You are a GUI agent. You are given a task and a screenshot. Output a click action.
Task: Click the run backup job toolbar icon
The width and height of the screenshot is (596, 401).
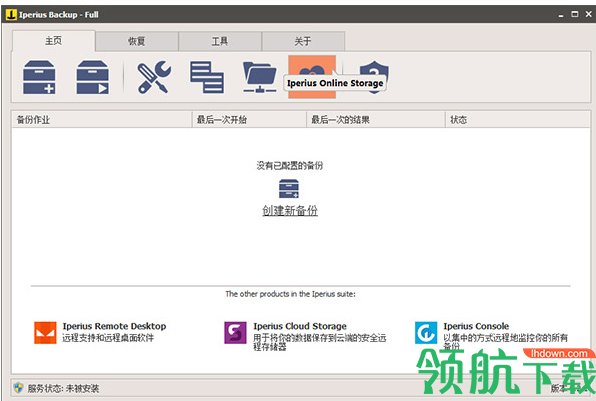pos(92,77)
